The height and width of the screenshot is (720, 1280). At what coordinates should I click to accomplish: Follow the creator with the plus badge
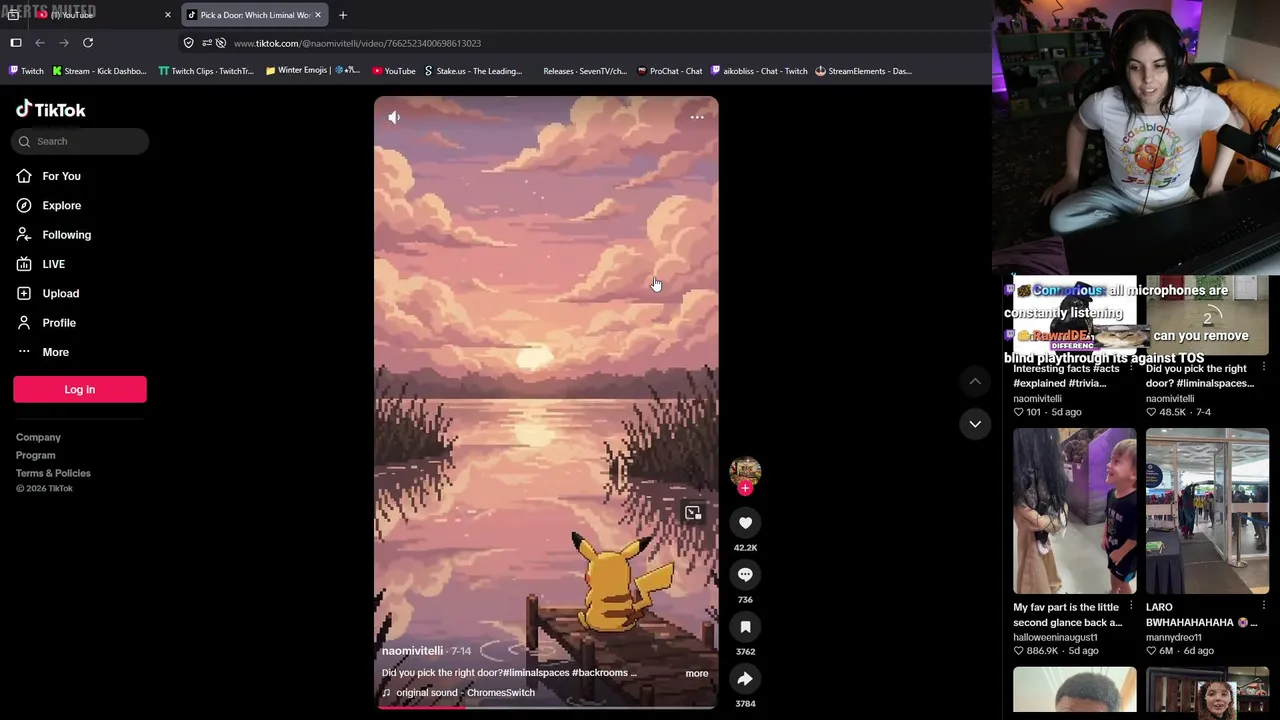745,488
